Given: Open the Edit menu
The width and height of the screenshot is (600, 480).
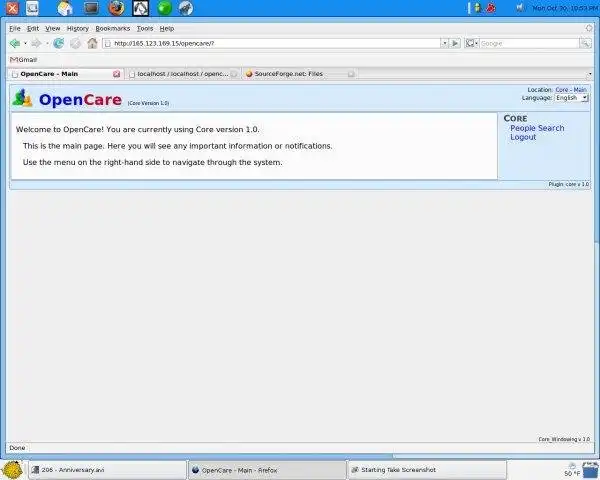Looking at the screenshot, I should click(x=33, y=28).
